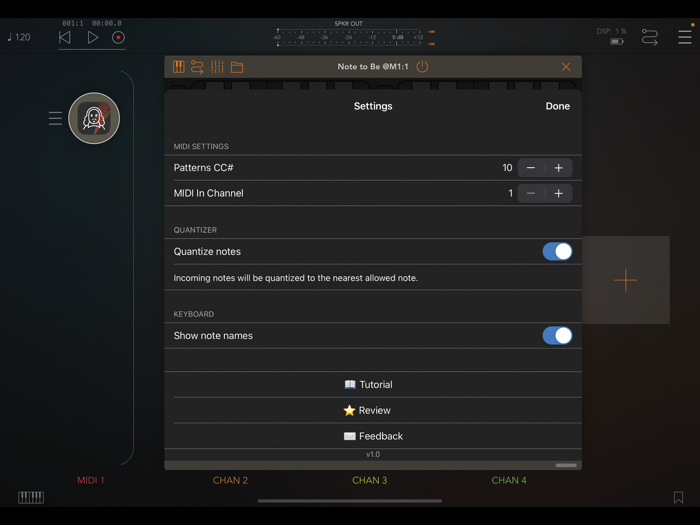Increase the Patterns CC# value
The image size is (700, 525).
point(558,168)
